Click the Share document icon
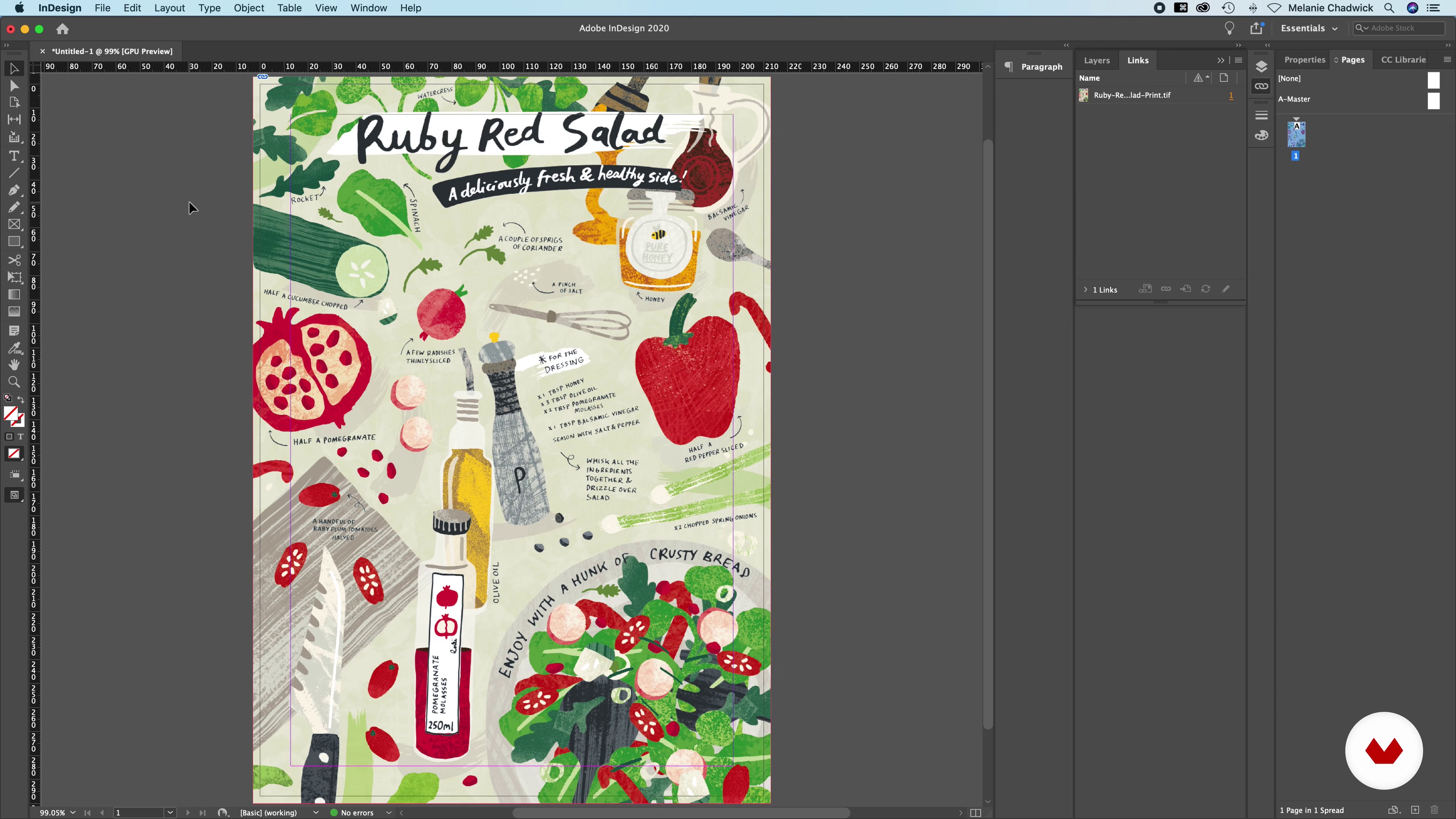The width and height of the screenshot is (1456, 819). tap(1257, 28)
